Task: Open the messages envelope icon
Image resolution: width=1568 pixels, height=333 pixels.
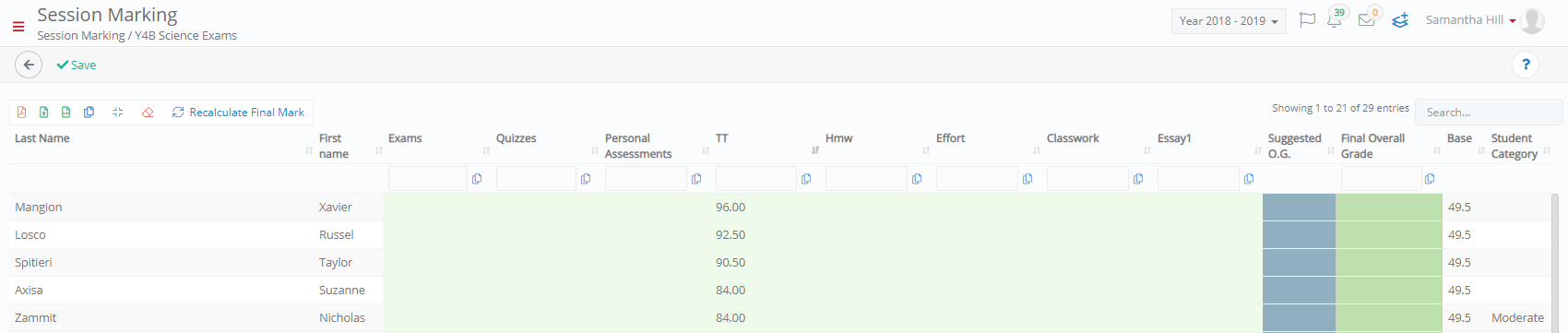Action: (x=1367, y=19)
